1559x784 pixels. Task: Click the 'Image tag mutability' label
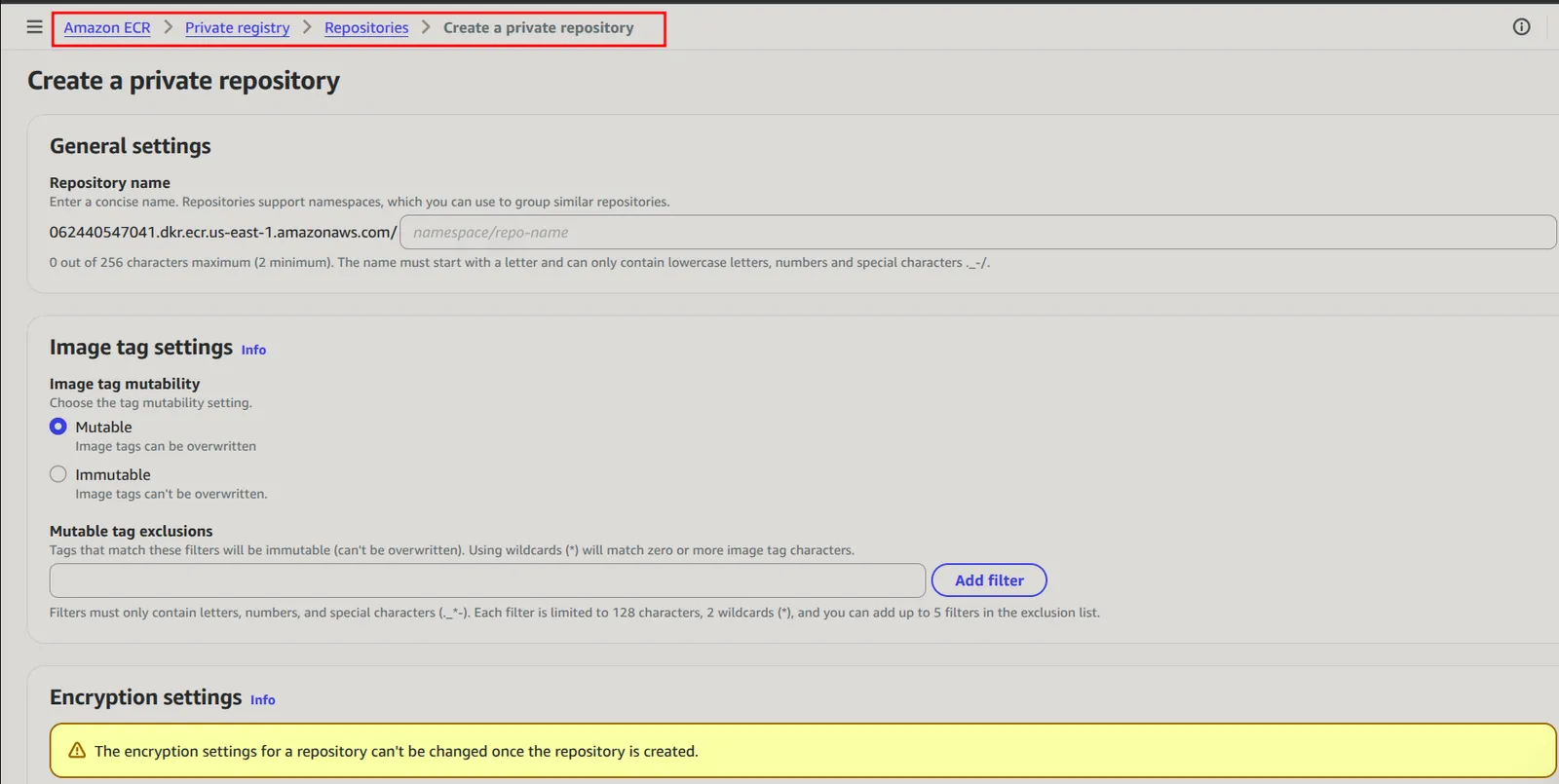tap(125, 384)
